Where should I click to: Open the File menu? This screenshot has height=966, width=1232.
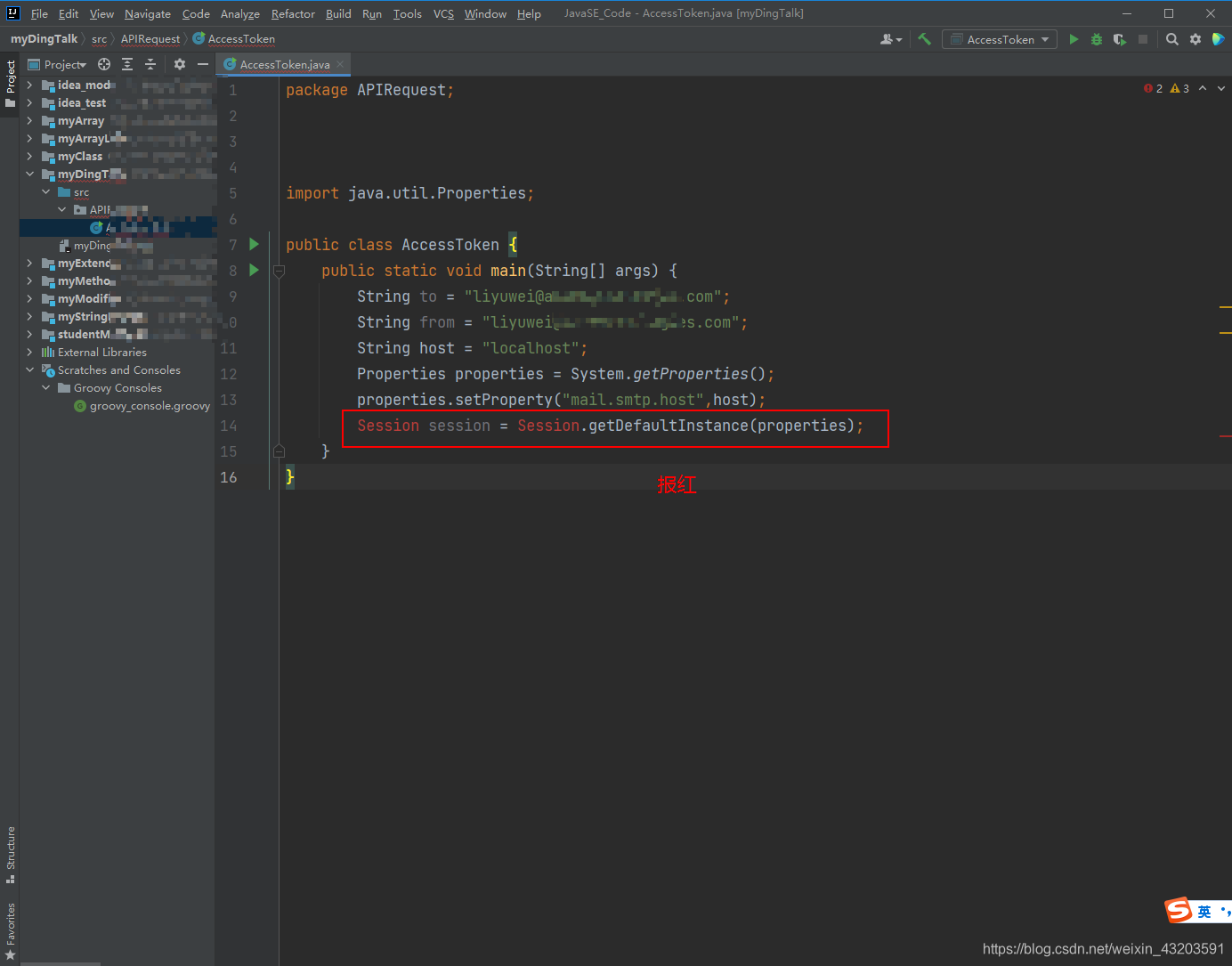point(39,13)
